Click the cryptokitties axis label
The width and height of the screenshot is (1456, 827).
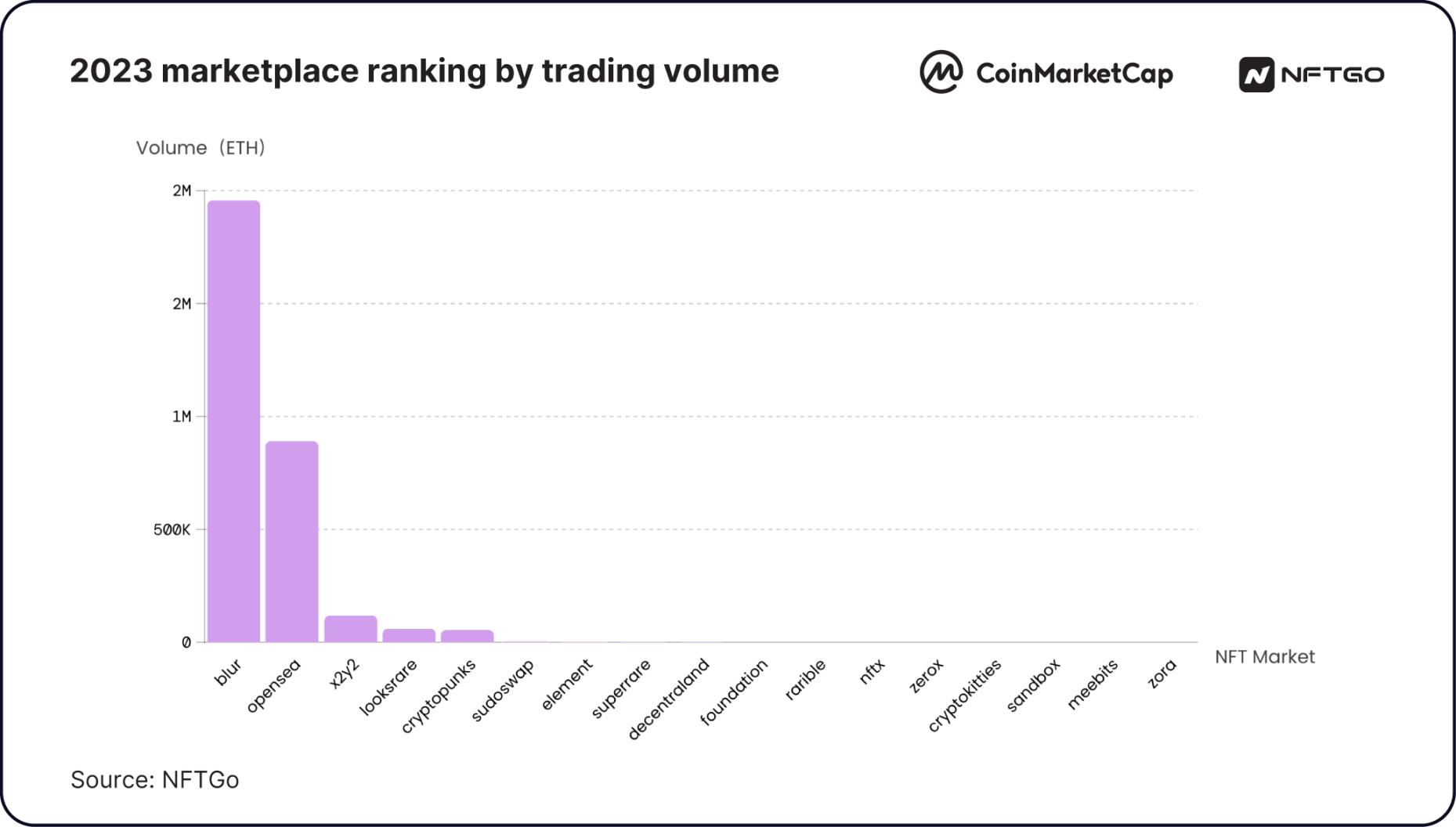[964, 695]
